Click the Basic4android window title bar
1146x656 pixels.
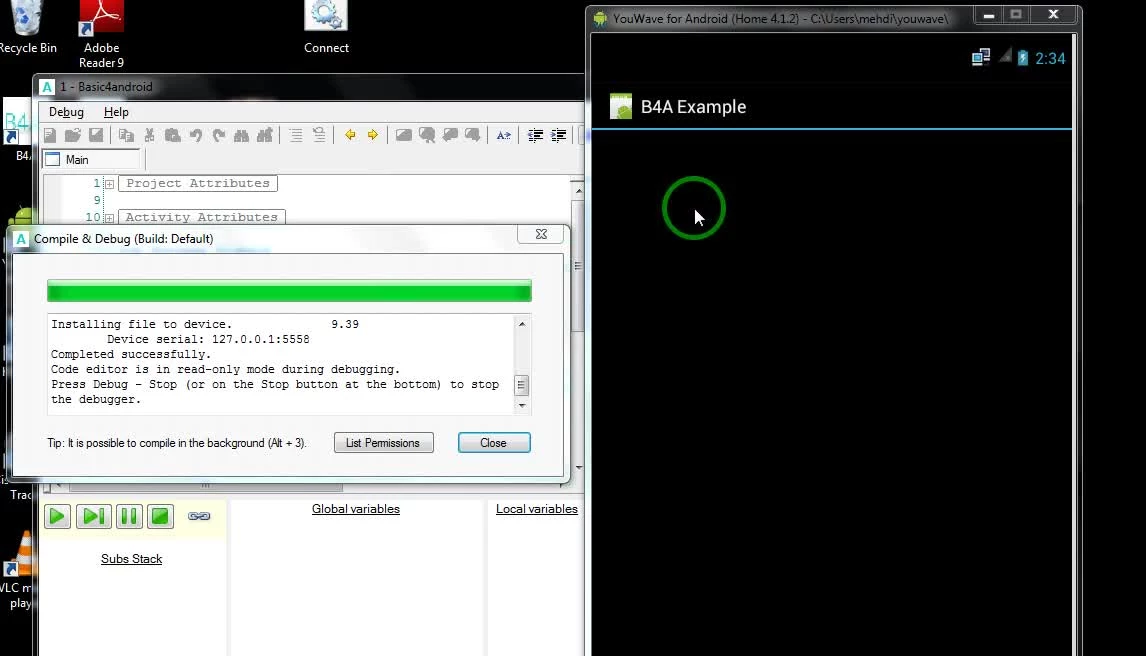[x=310, y=87]
